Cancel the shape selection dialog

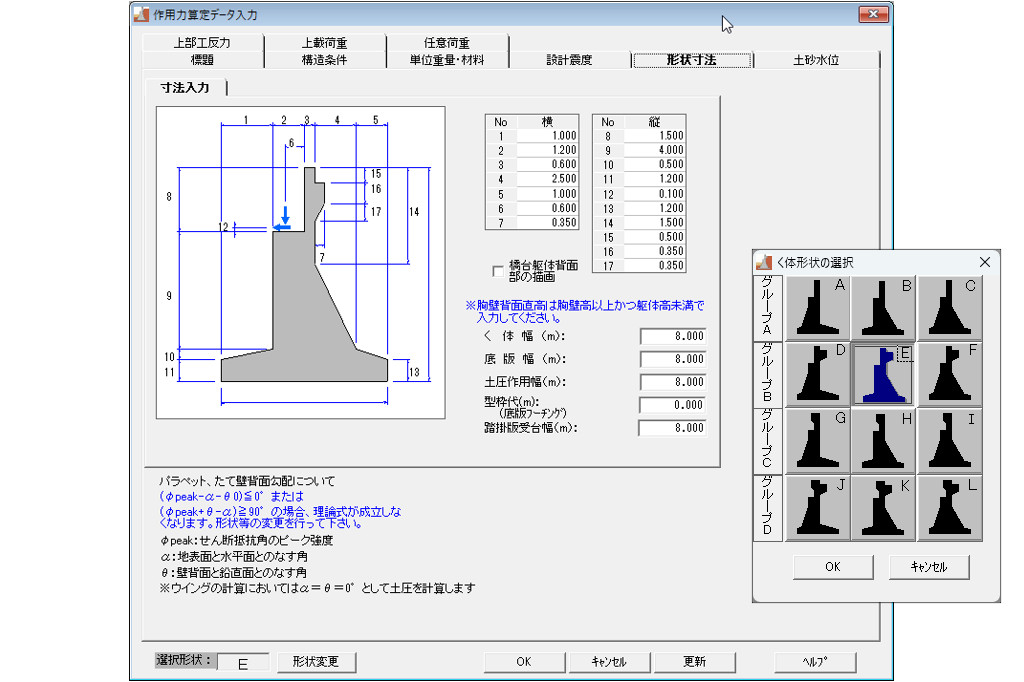[x=929, y=567]
